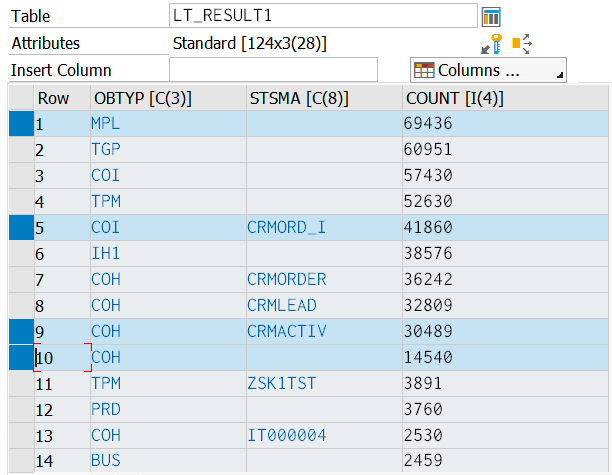The width and height of the screenshot is (612, 475).
Task: Click the count value 3760
Action: pos(505,409)
